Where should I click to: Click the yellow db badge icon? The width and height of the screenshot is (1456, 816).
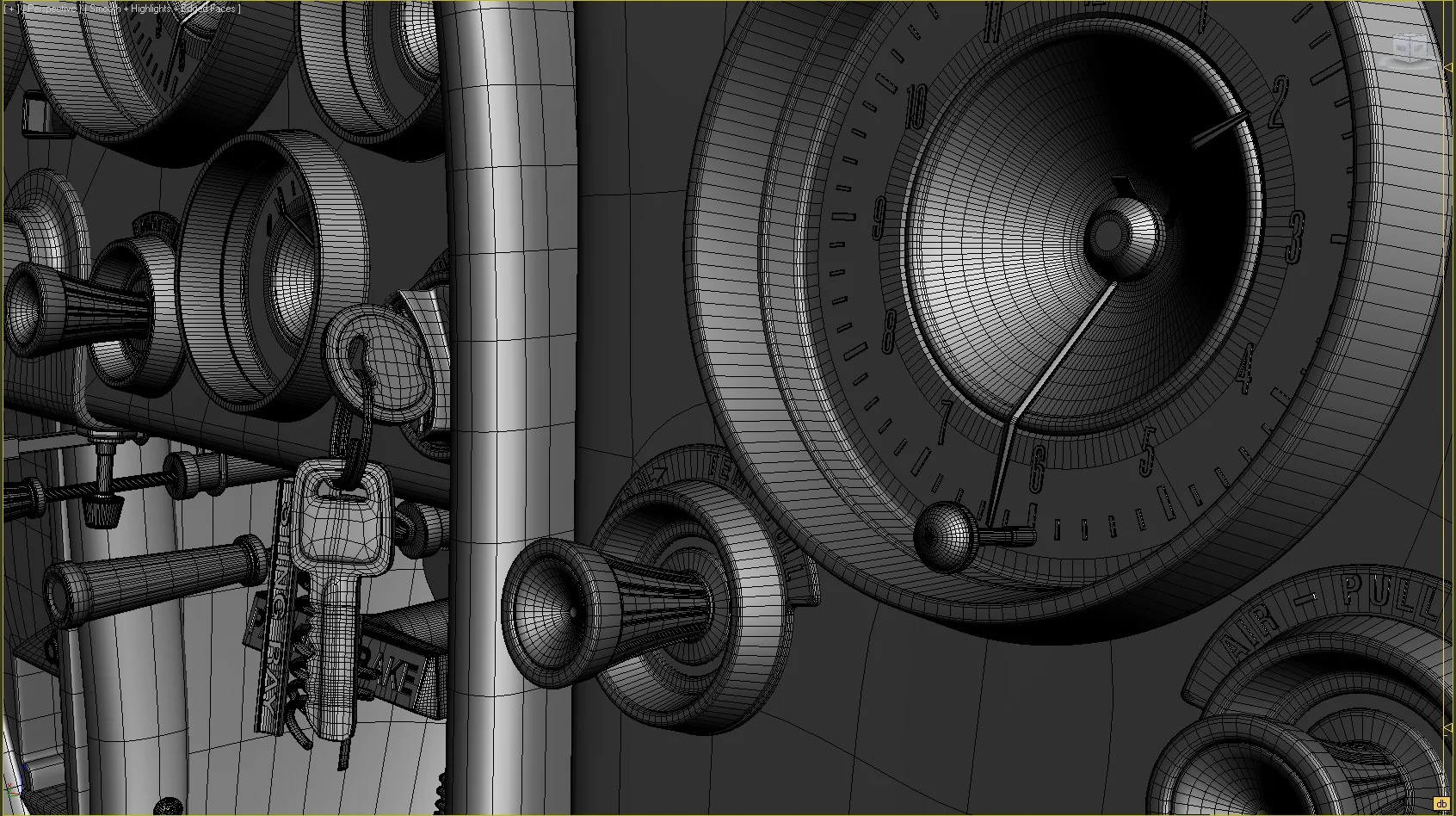(x=1441, y=804)
